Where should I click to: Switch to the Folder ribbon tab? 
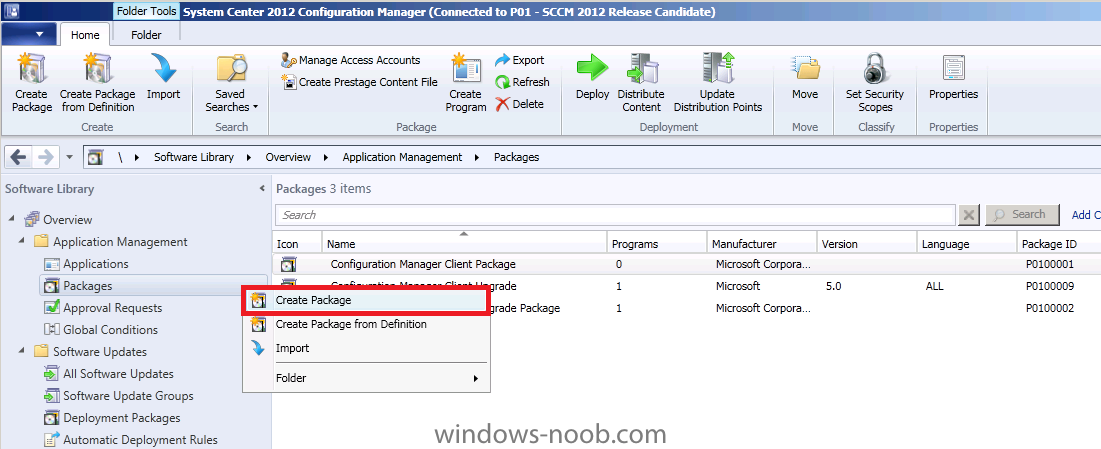146,35
